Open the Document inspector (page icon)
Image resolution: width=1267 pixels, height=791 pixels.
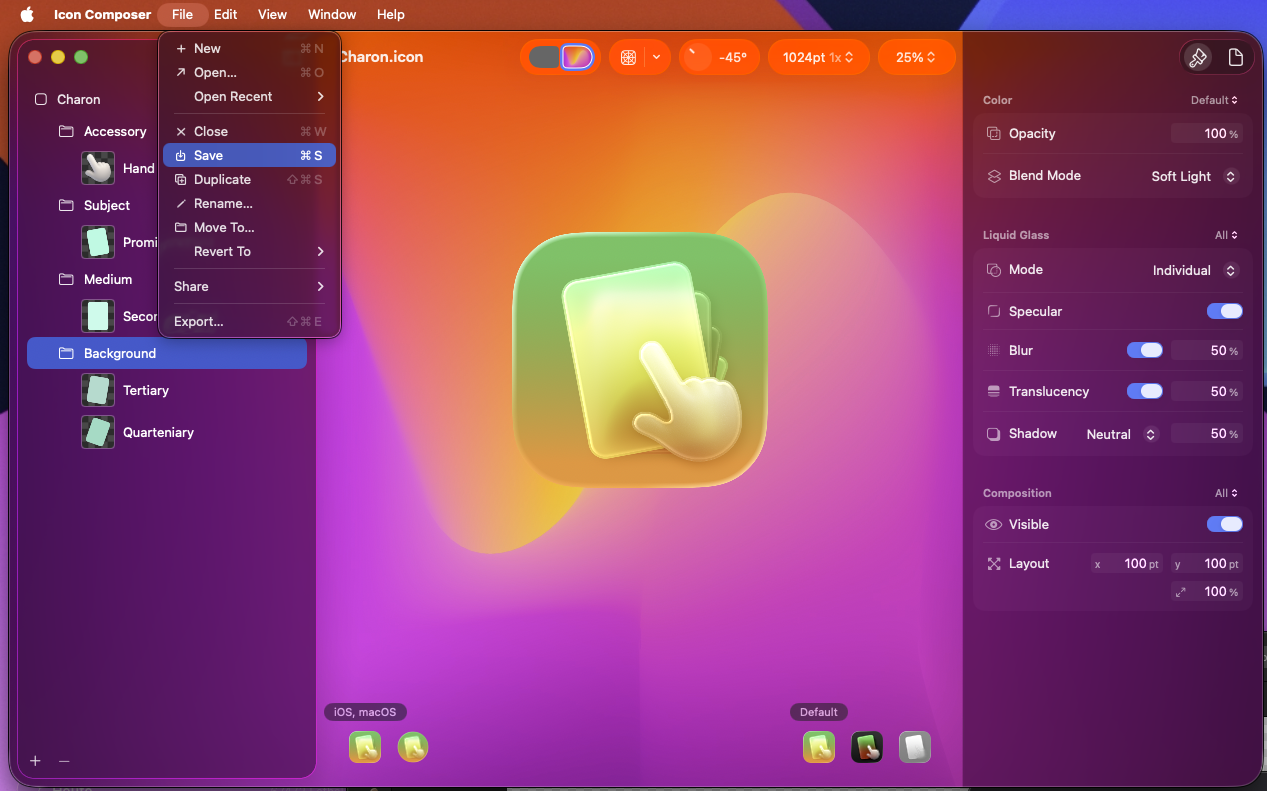point(1235,58)
